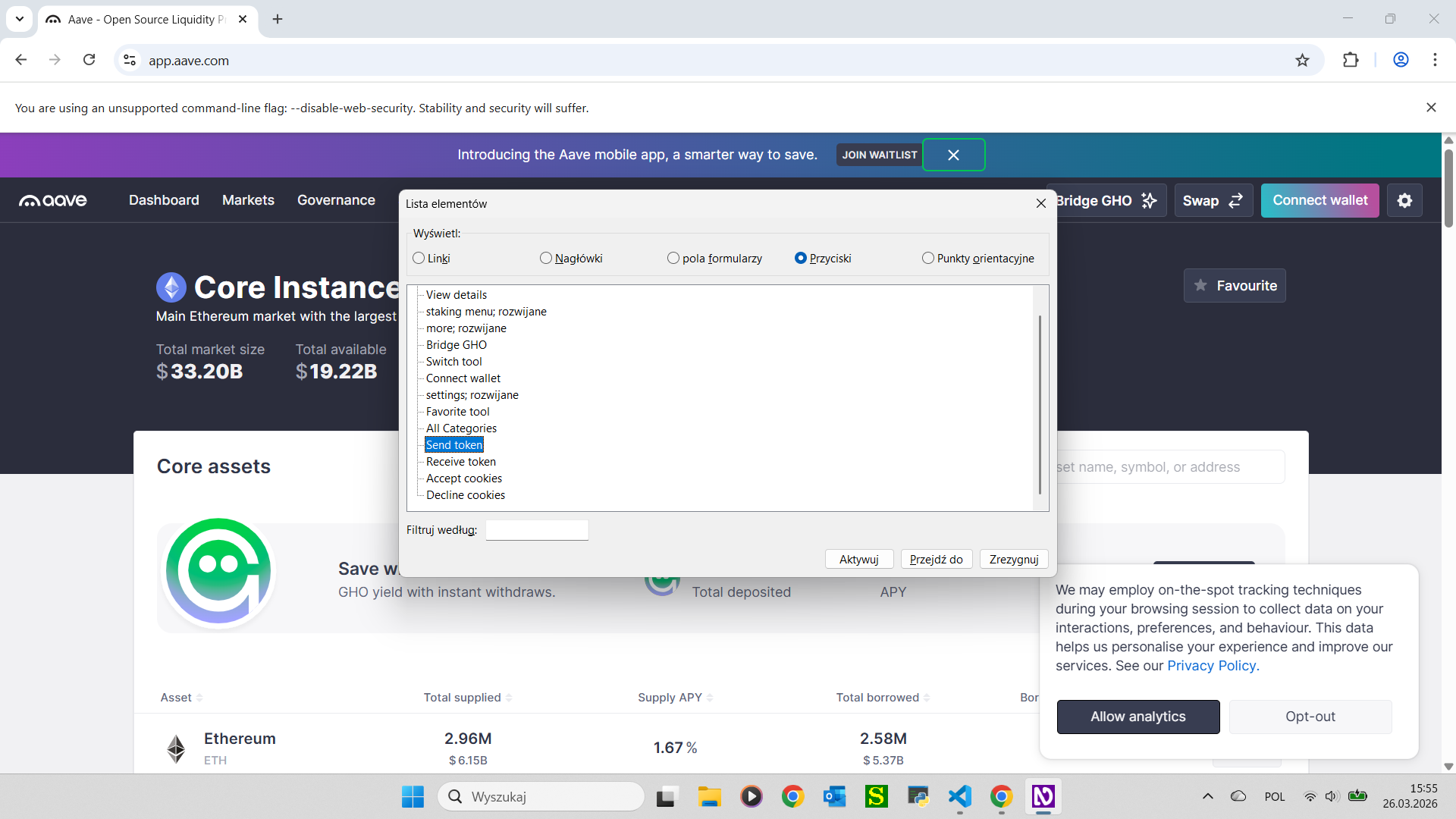This screenshot has width=1456, height=819.
Task: Select 'Connect wallet' entry in the dialog list
Action: coord(463,378)
